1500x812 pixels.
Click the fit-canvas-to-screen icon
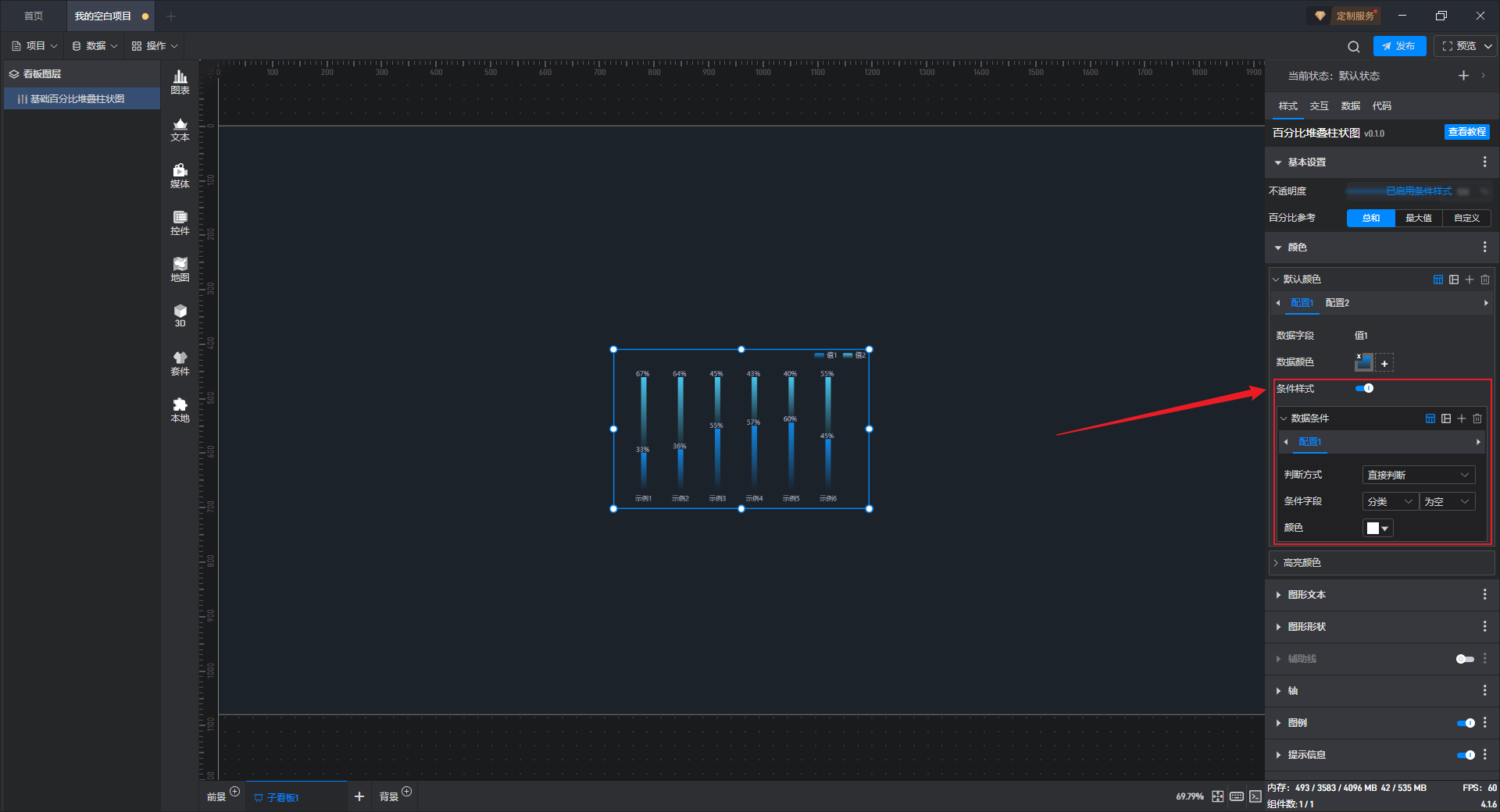(1218, 796)
